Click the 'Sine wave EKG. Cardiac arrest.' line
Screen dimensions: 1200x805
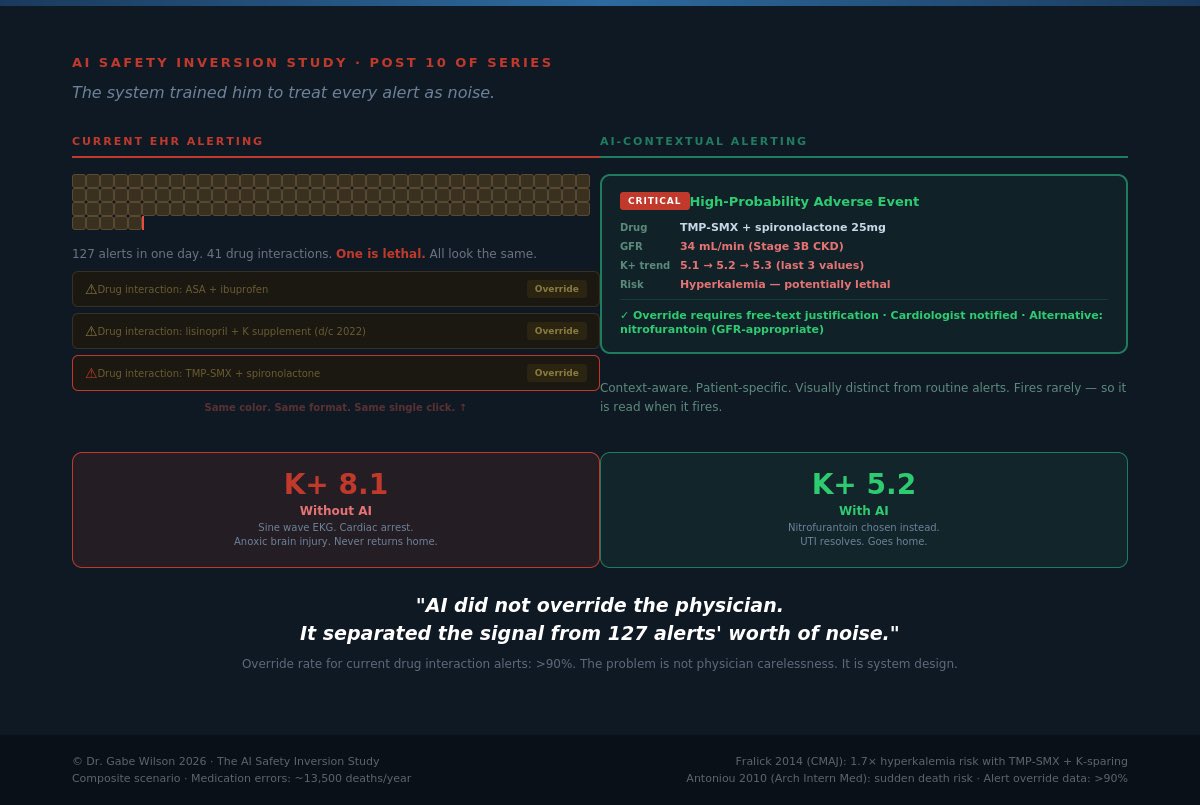(336, 527)
